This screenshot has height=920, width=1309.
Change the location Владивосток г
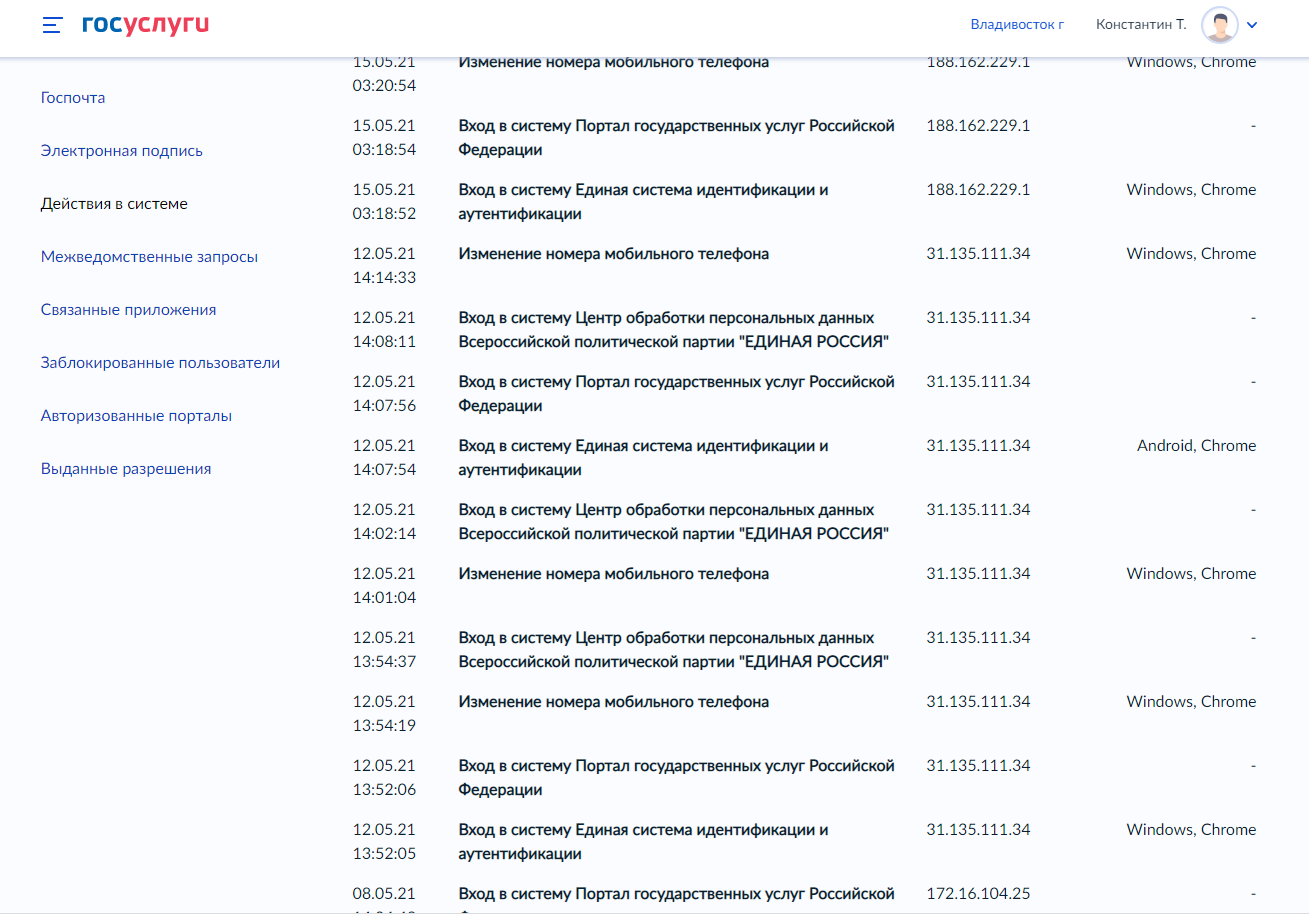(x=1015, y=25)
